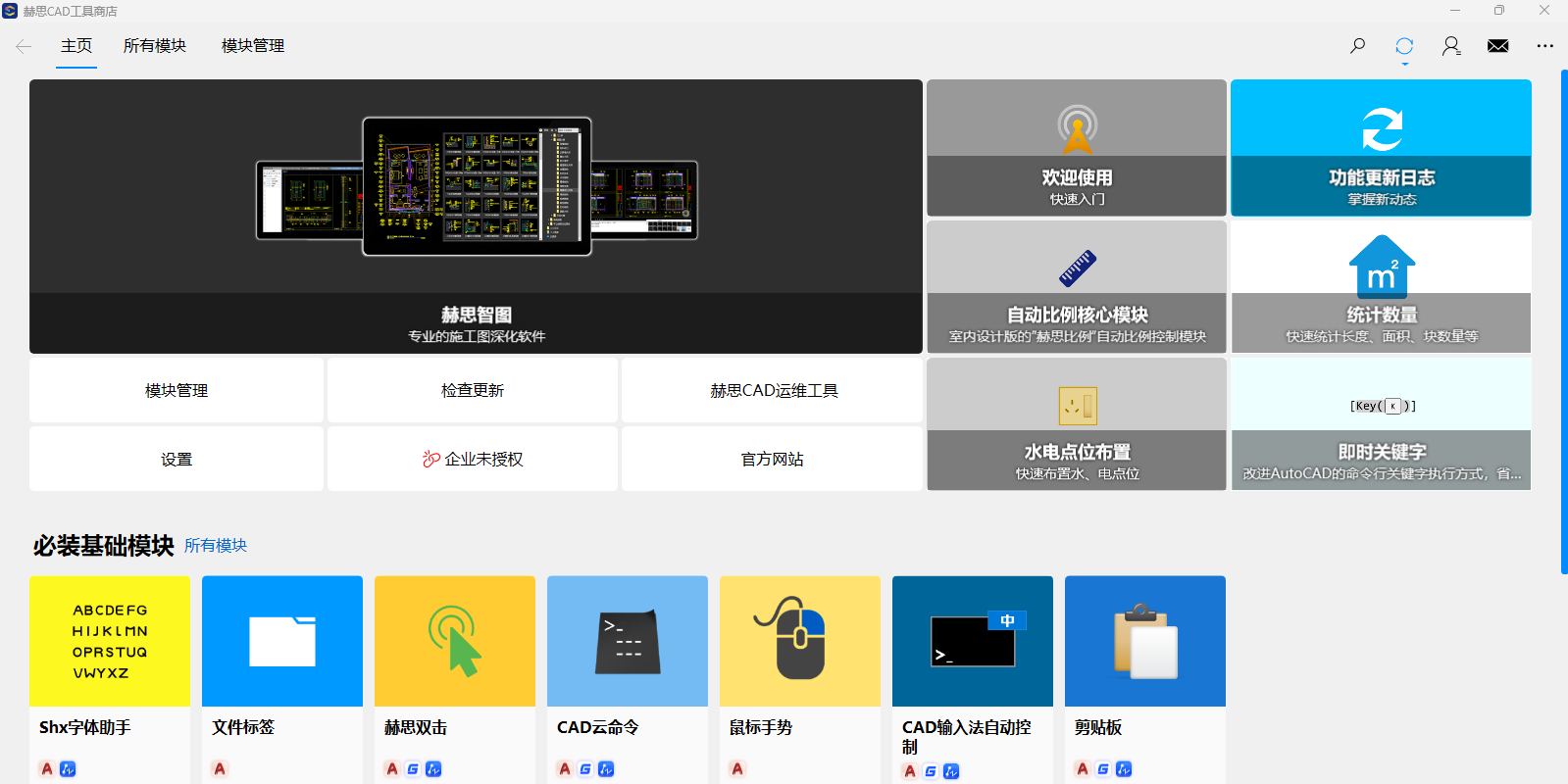Open the three-dot more options menu
This screenshot has width=1568, height=784.
click(1545, 46)
